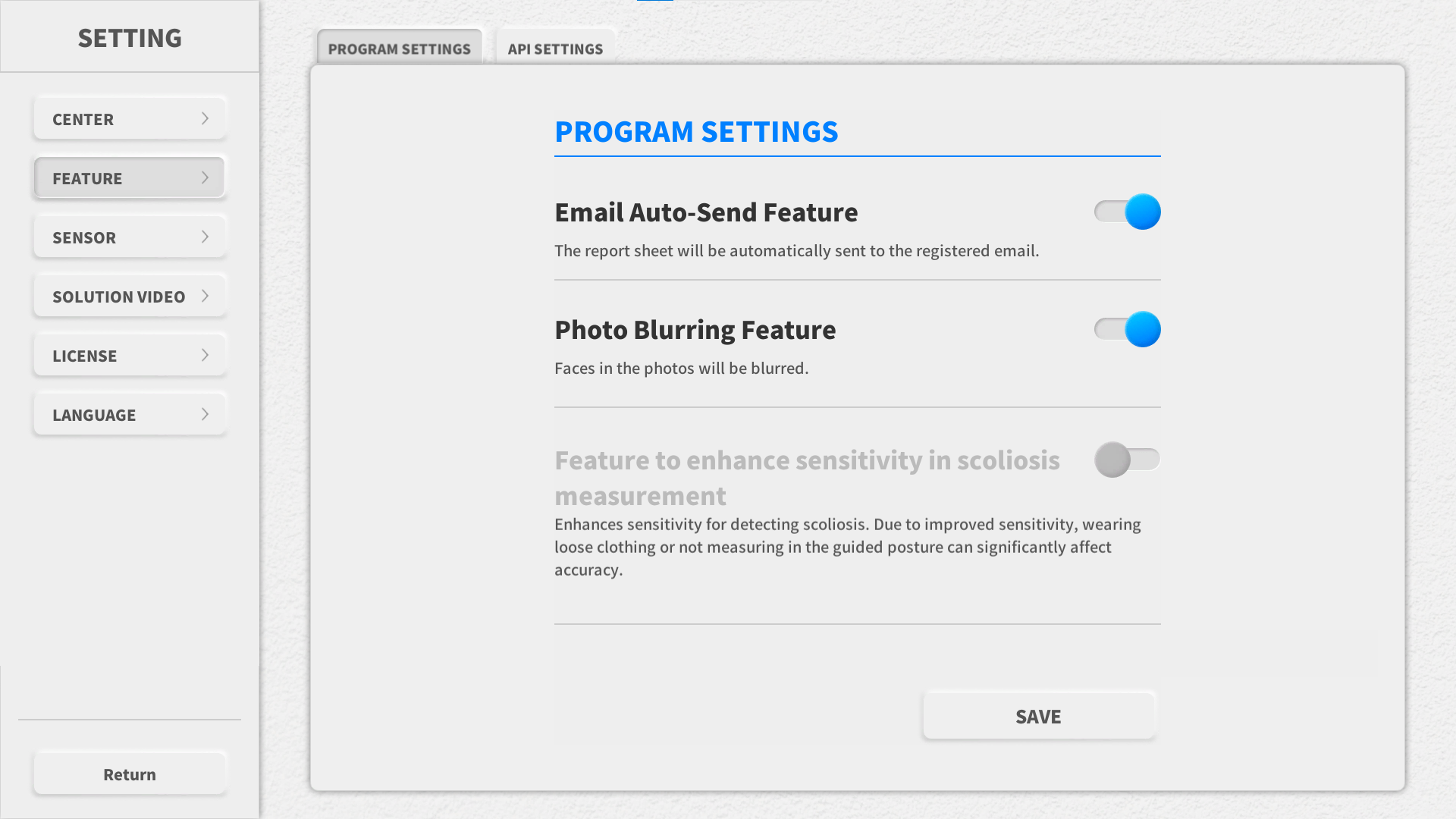Switch to the API SETTINGS tab
The height and width of the screenshot is (819, 1456).
[555, 48]
